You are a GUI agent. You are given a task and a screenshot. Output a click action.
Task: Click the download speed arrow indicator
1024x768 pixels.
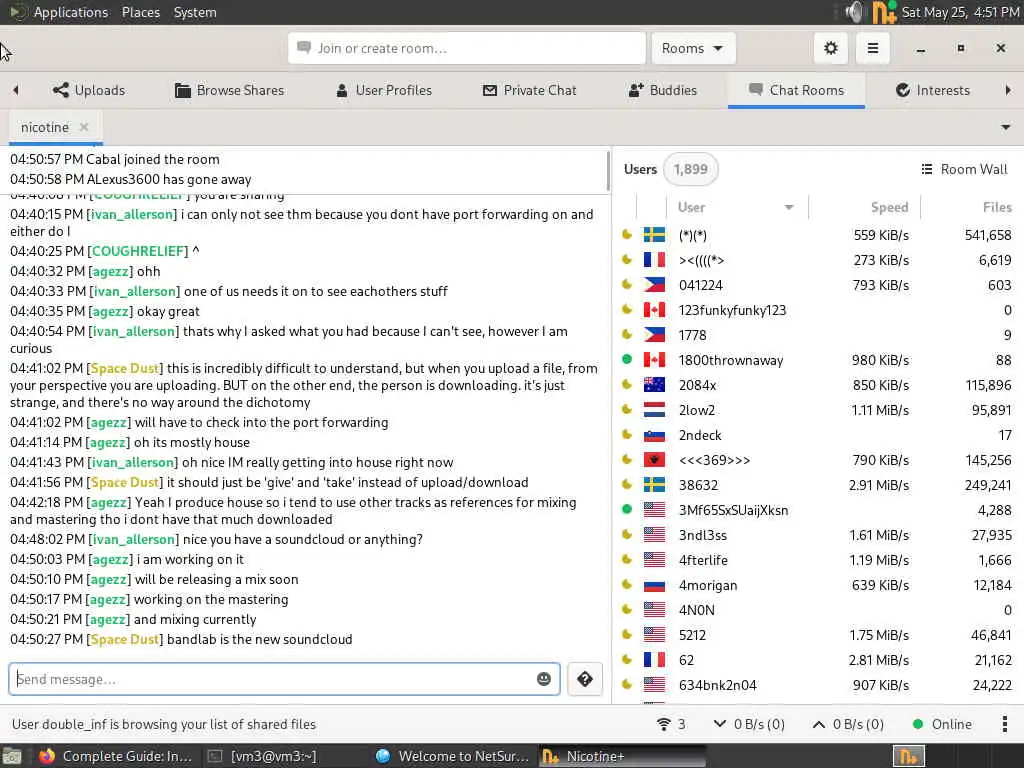click(720, 724)
